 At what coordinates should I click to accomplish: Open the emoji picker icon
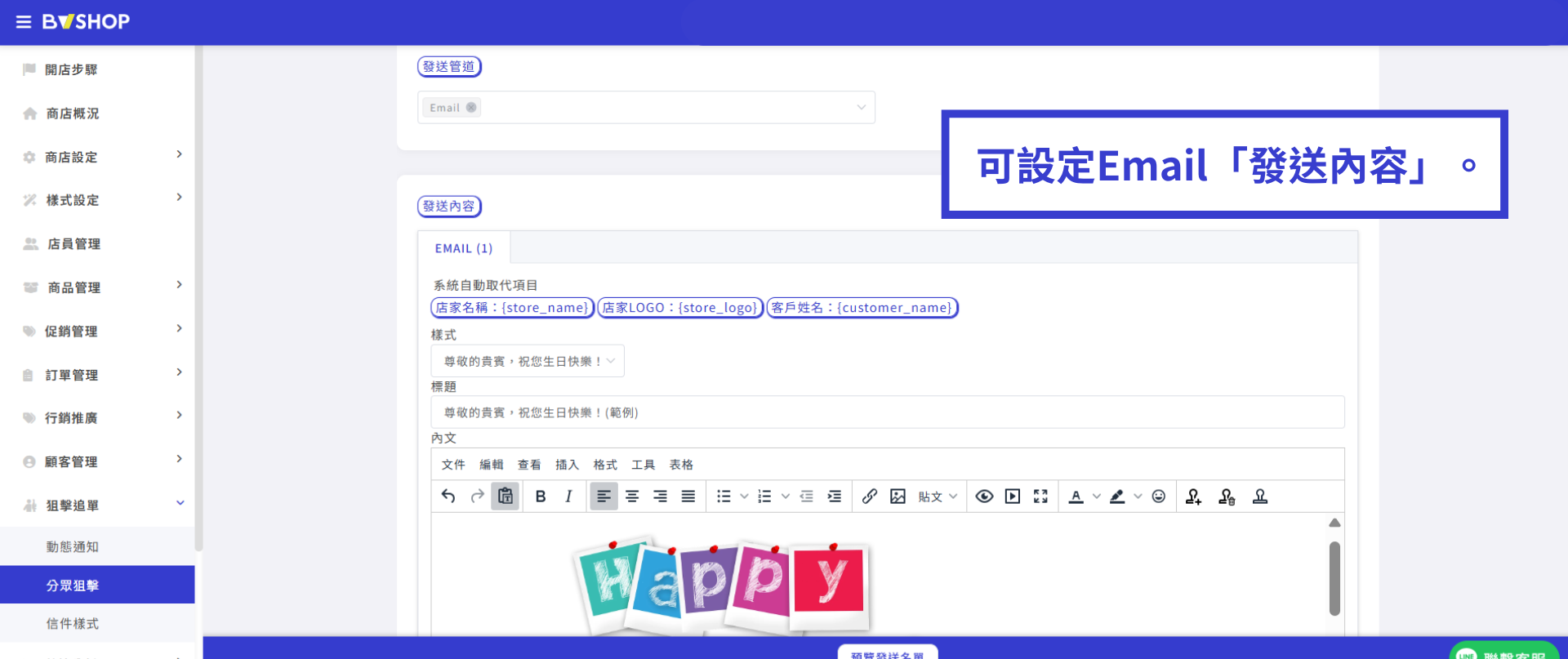tap(1159, 496)
